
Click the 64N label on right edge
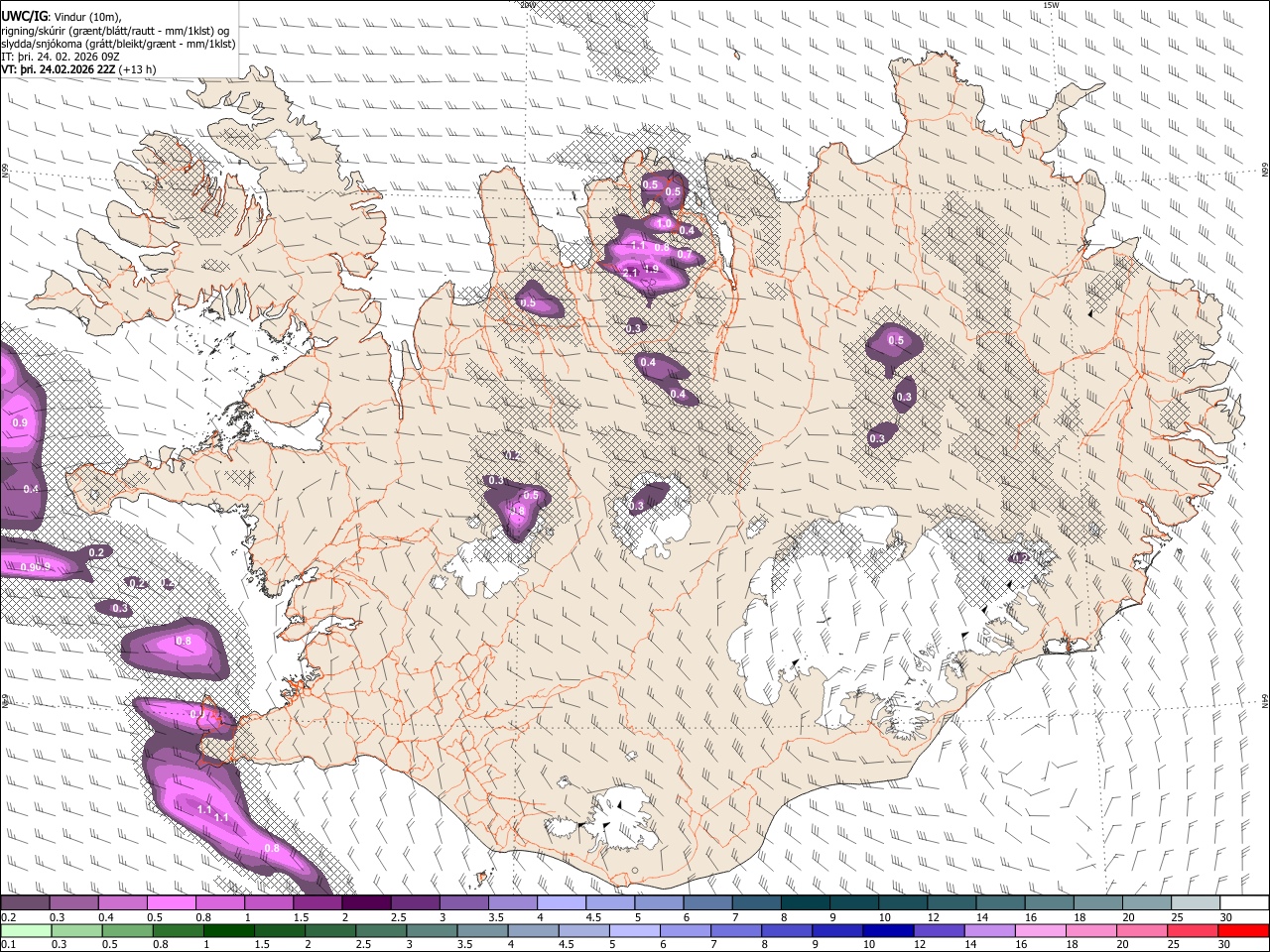pyautogui.click(x=1265, y=700)
